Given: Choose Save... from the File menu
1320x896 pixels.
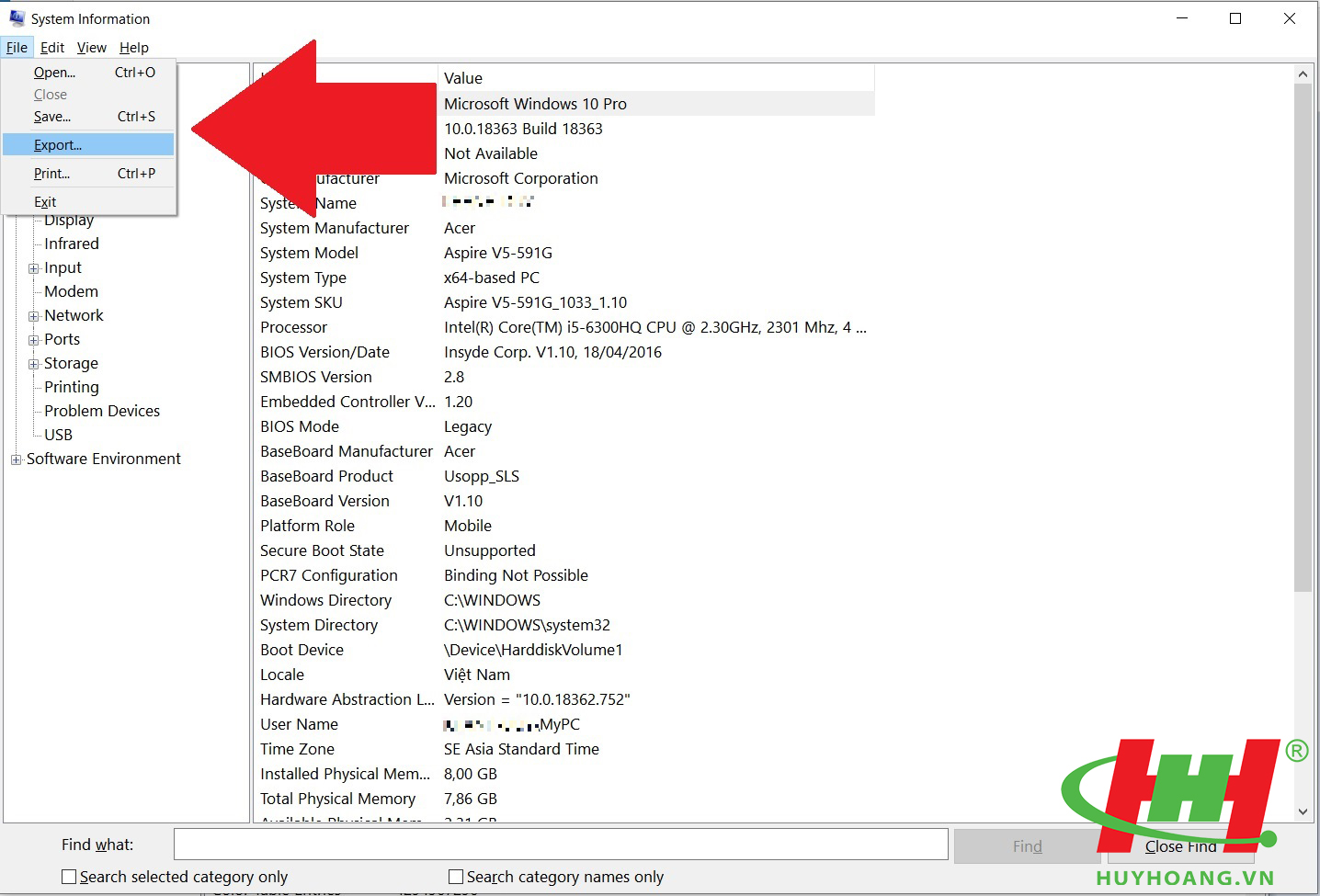Looking at the screenshot, I should [x=88, y=117].
